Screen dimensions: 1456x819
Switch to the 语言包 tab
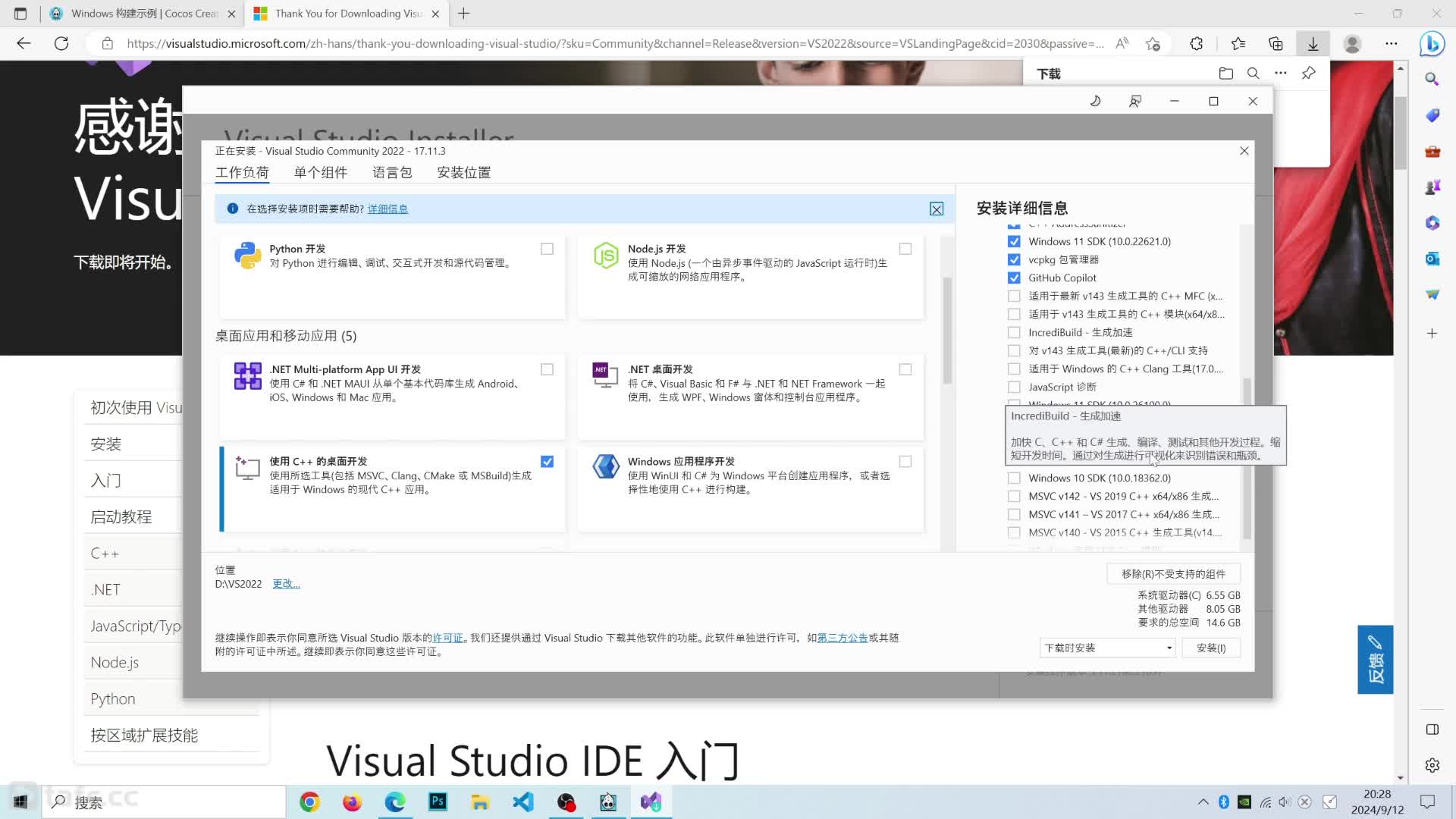click(392, 173)
